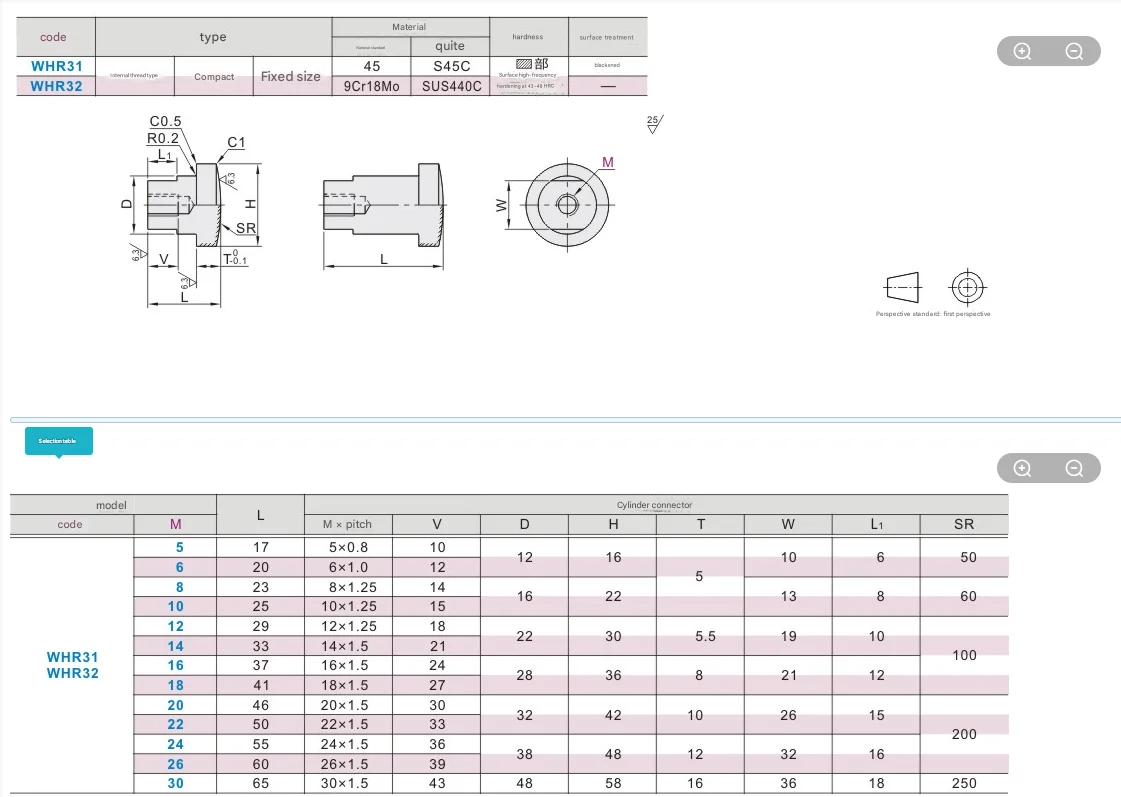The height and width of the screenshot is (797, 1121).
Task: Click the surface roughness 25 symbol
Action: click(x=654, y=124)
